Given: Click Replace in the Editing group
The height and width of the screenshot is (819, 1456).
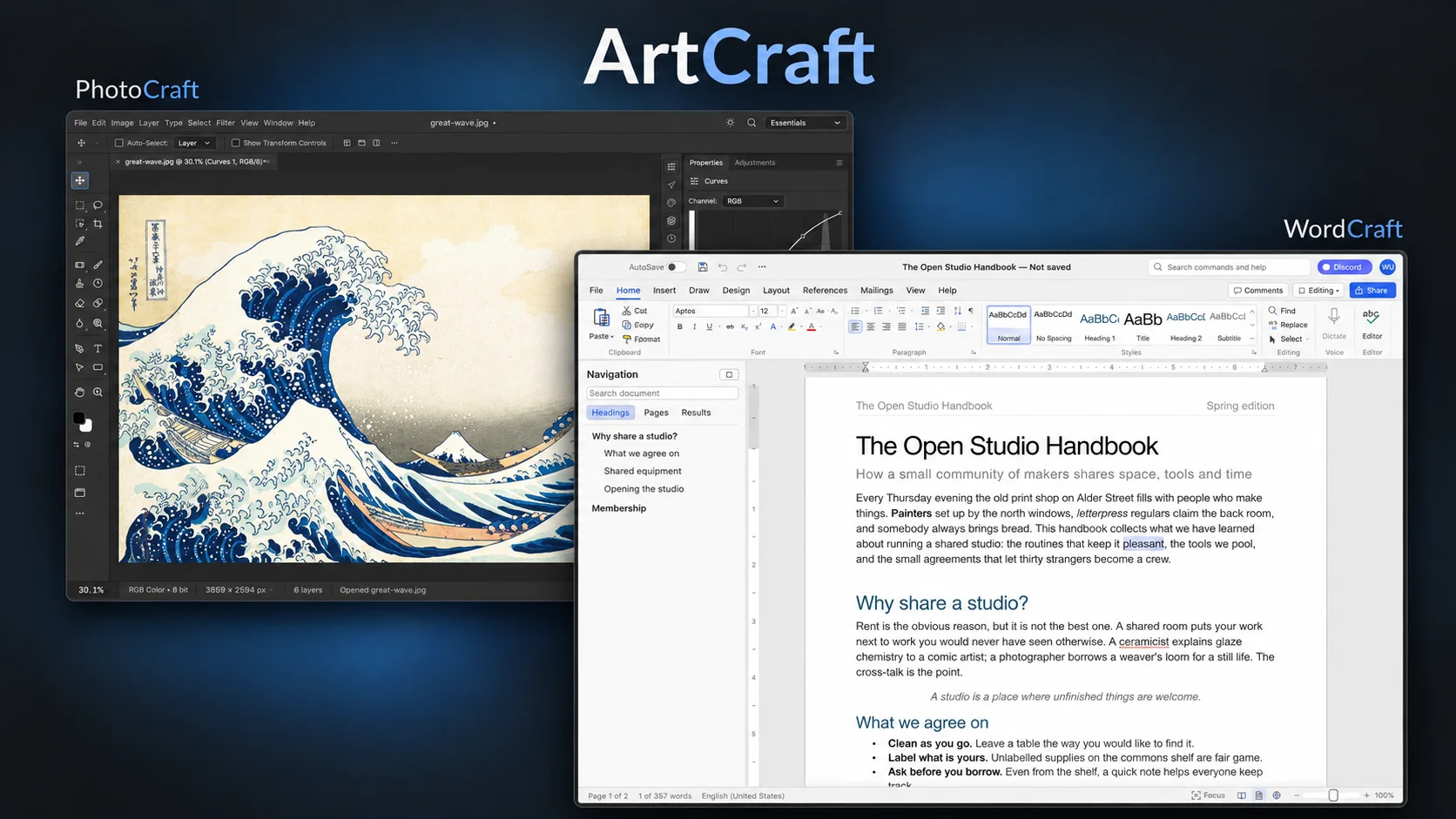Looking at the screenshot, I should tap(1288, 325).
